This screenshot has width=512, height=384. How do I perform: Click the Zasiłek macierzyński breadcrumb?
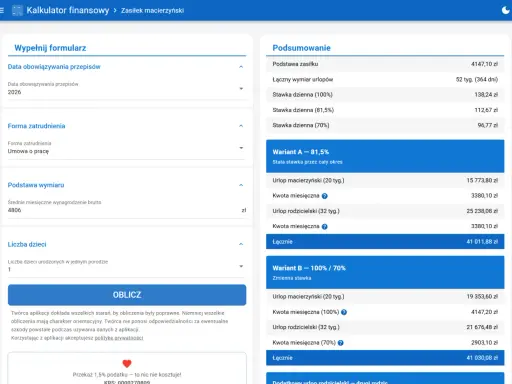[152, 11]
